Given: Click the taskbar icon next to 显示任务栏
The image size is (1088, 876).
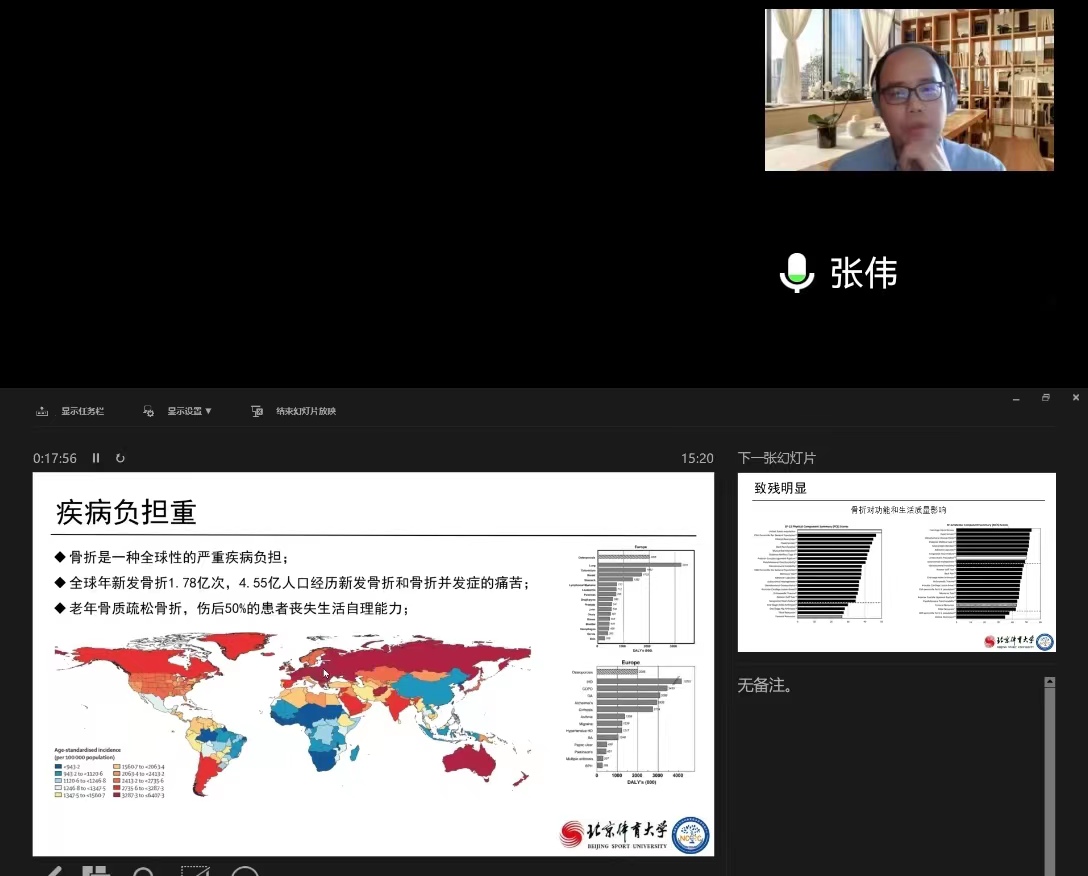Looking at the screenshot, I should (x=42, y=411).
